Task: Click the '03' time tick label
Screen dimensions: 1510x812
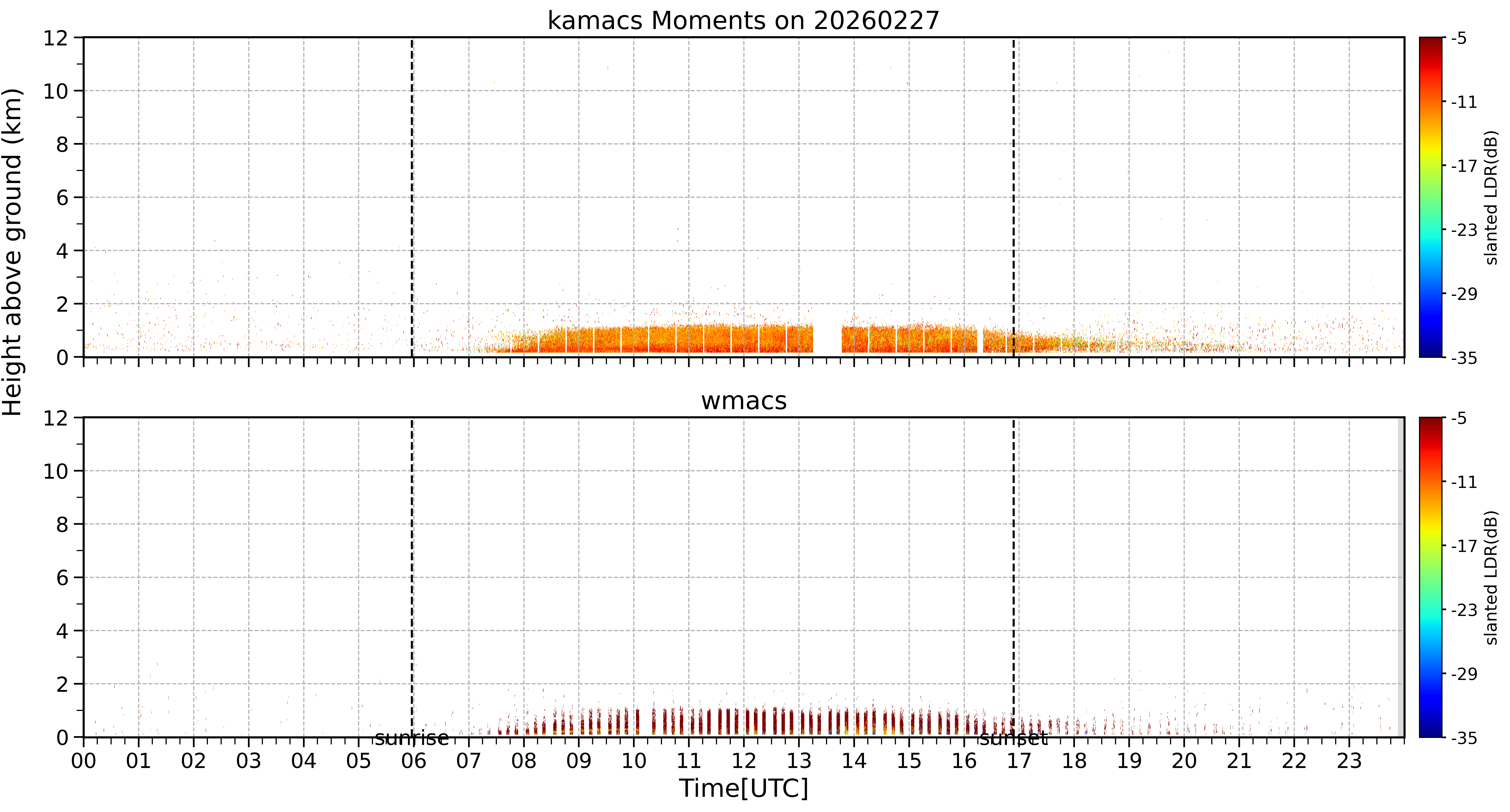Action: 249,761
